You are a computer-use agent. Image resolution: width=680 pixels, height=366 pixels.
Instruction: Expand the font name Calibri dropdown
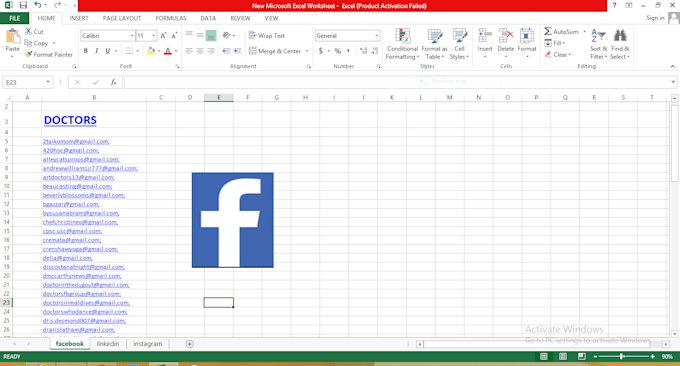(132, 36)
